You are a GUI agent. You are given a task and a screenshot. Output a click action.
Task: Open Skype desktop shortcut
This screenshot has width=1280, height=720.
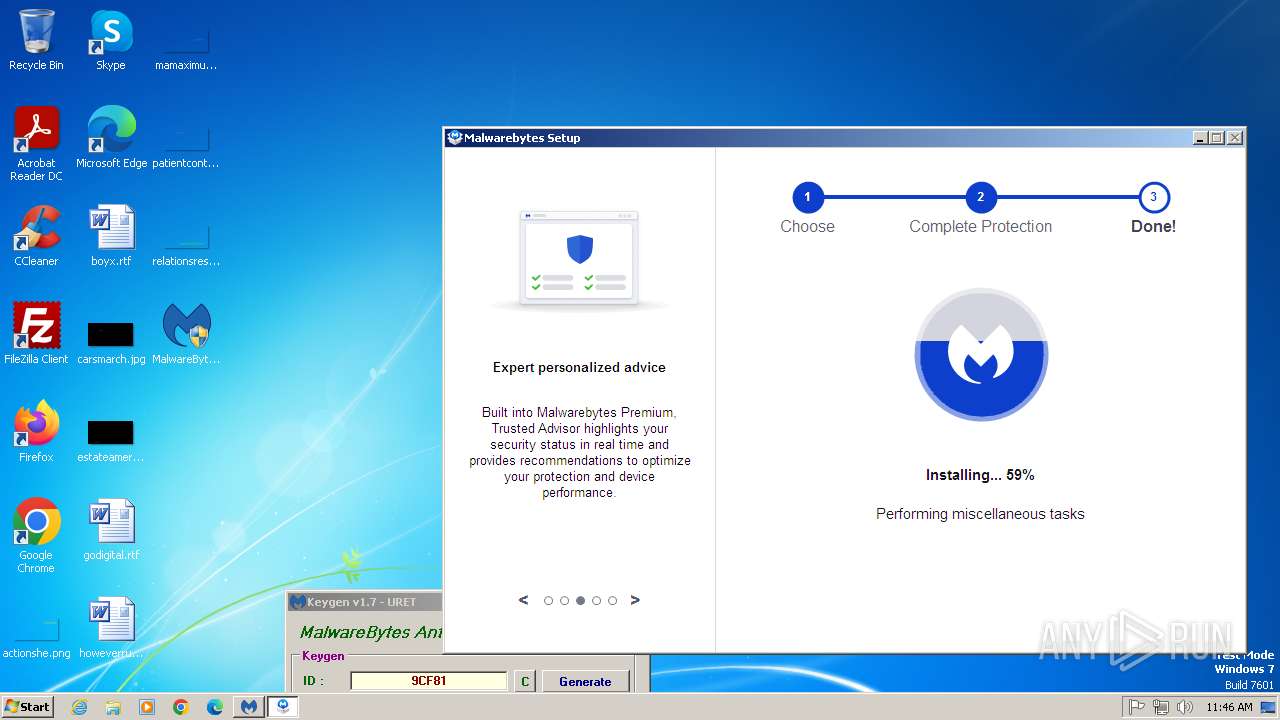pyautogui.click(x=110, y=40)
